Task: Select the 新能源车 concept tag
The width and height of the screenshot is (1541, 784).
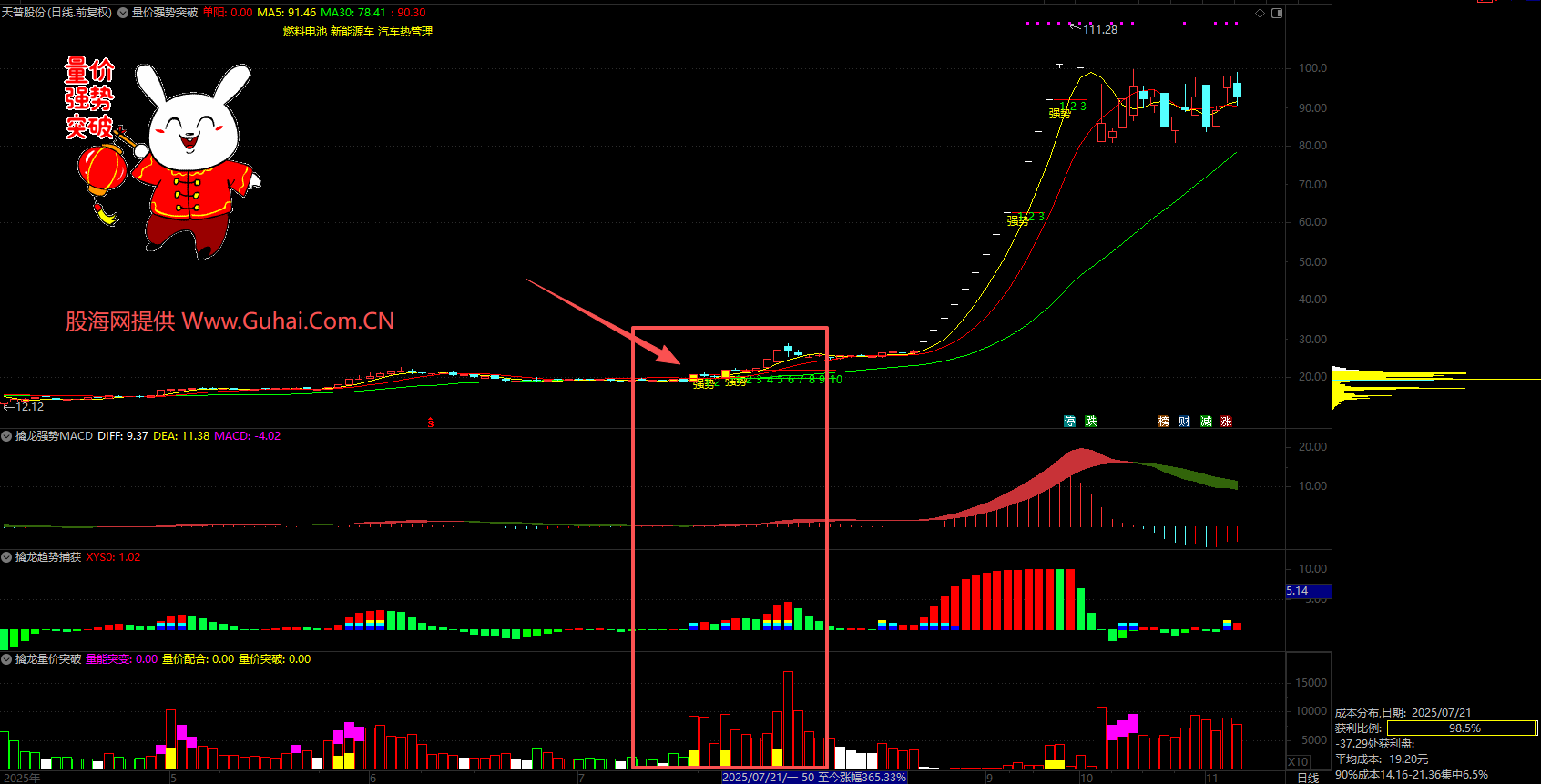Action: click(x=352, y=31)
